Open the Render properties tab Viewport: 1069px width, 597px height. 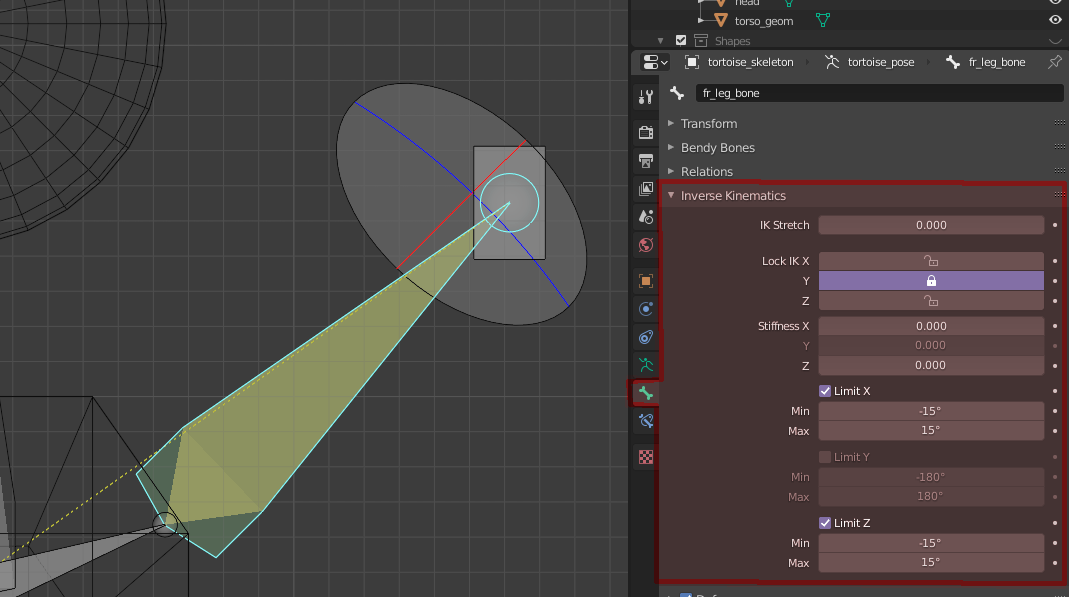(646, 132)
